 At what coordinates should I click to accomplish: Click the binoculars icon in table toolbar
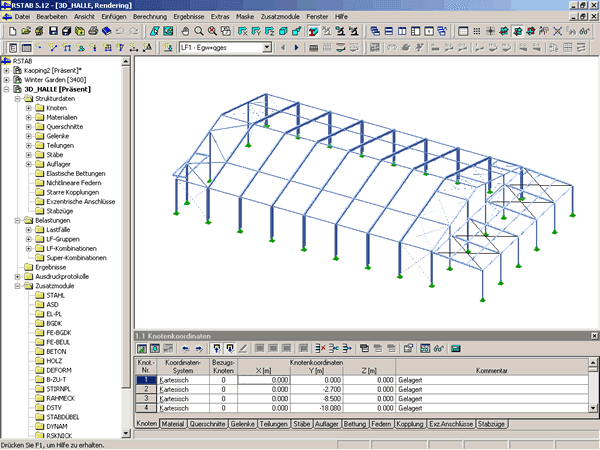439,349
